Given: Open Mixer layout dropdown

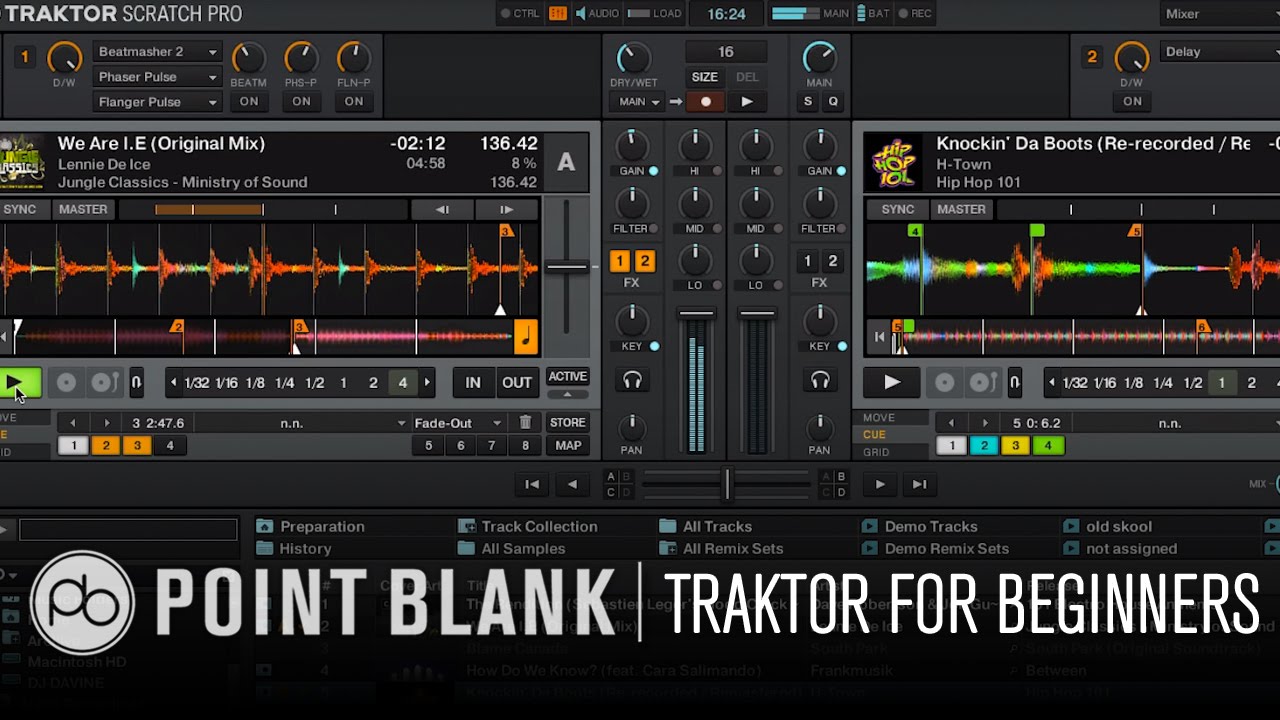Looking at the screenshot, I should [1220, 14].
